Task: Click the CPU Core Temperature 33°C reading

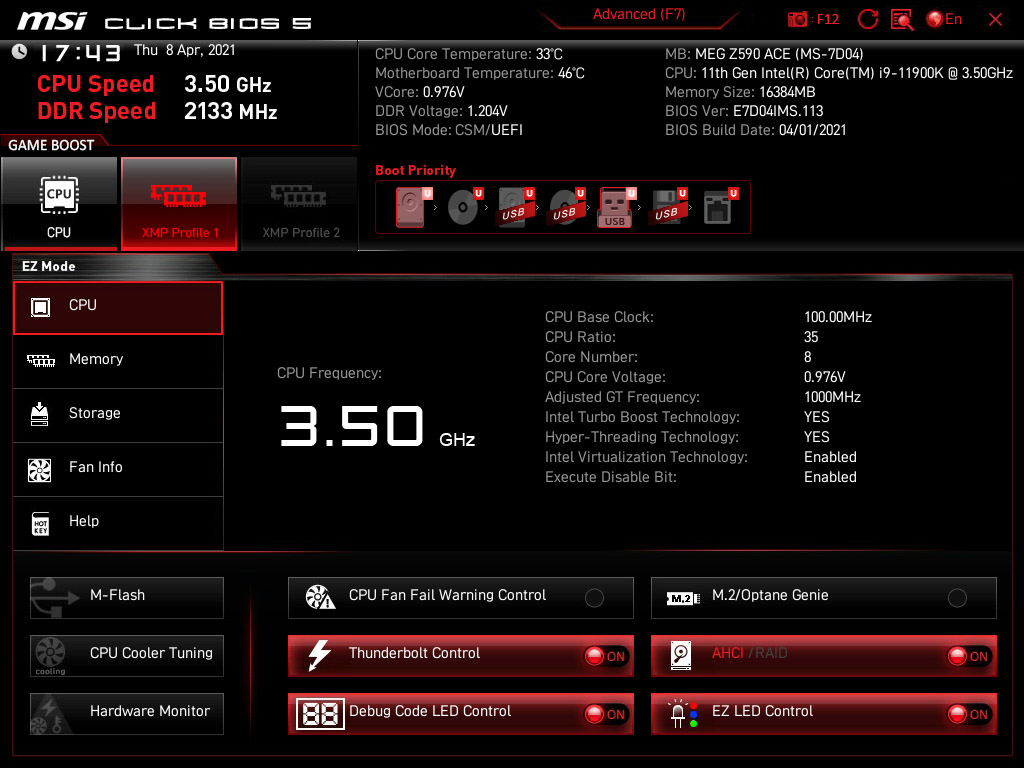Action: pyautogui.click(x=469, y=54)
